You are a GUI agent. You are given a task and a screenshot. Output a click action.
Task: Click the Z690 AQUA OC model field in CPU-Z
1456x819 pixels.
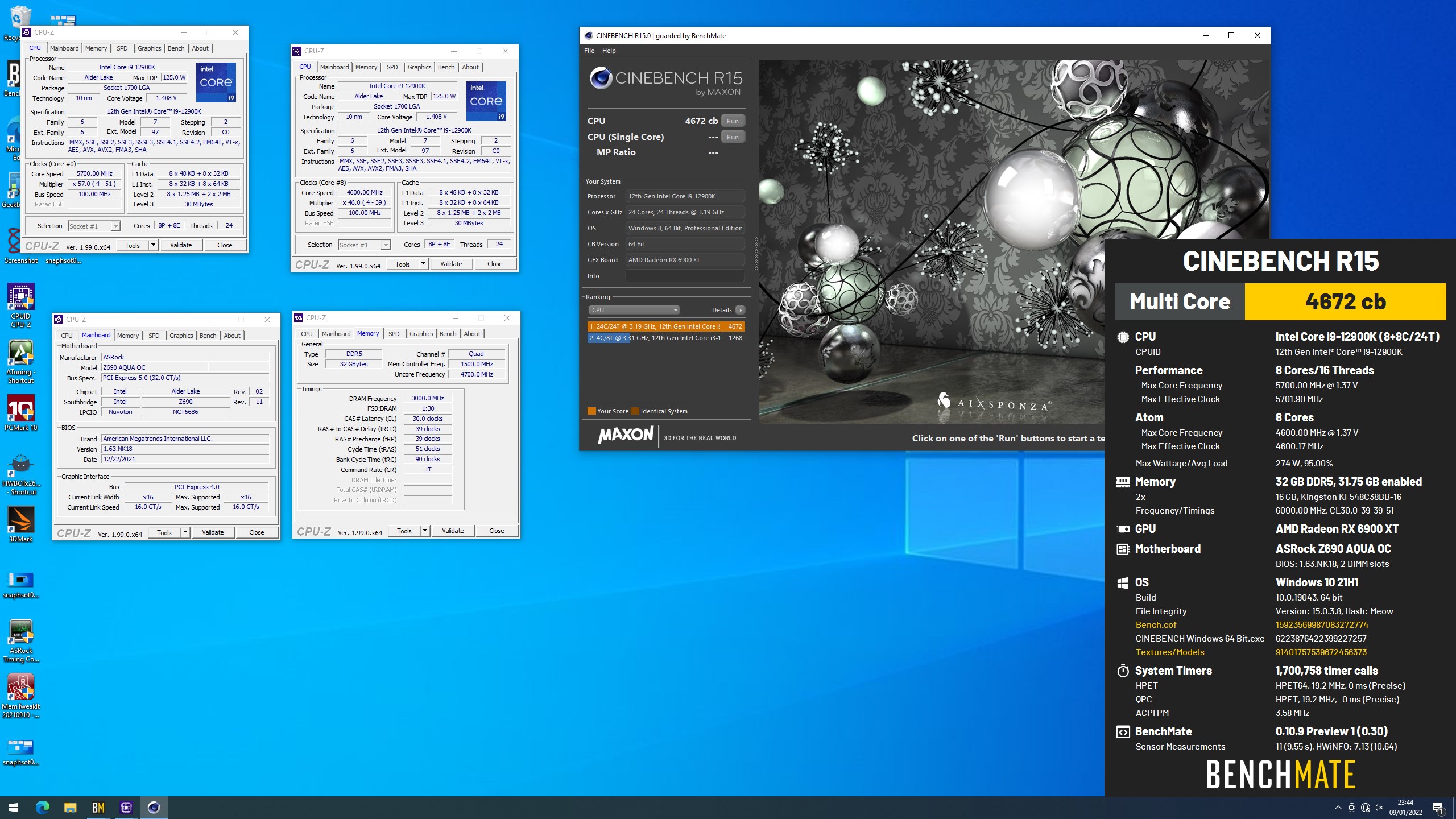point(155,367)
